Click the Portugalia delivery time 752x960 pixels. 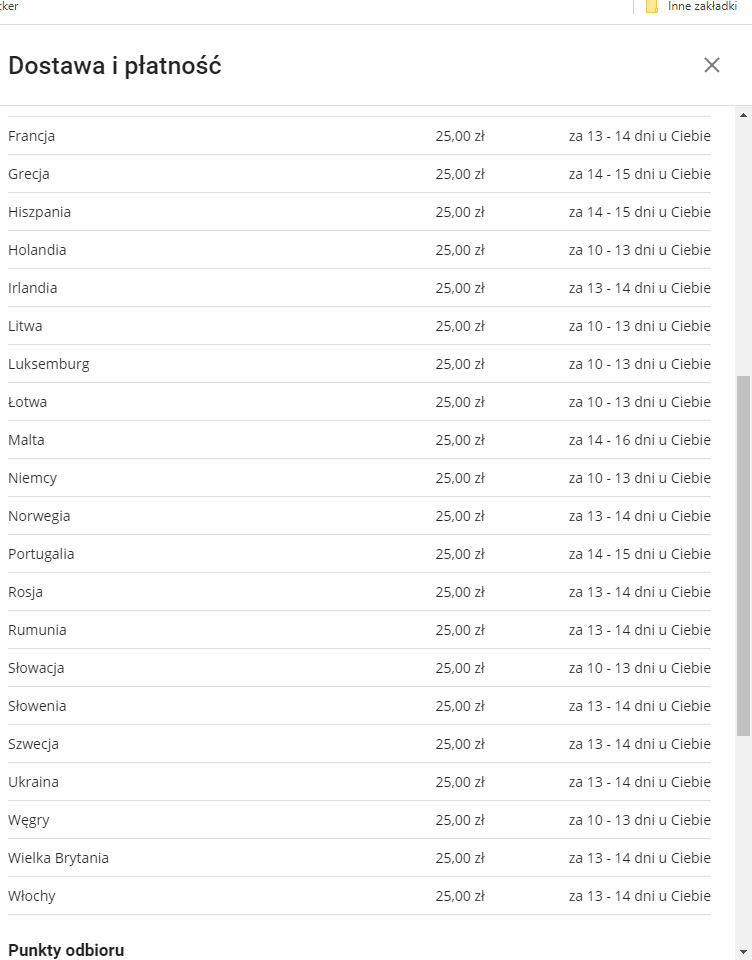[x=640, y=554]
